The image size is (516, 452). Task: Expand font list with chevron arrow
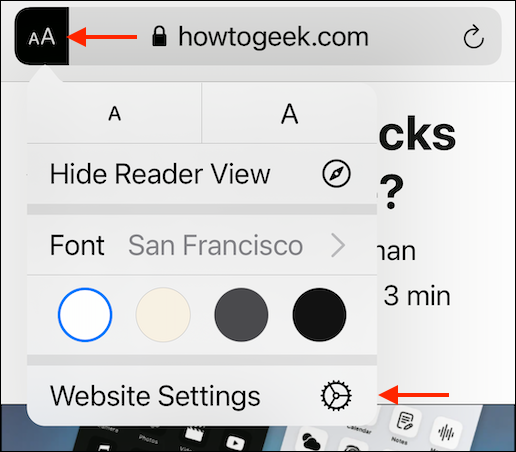(x=338, y=246)
